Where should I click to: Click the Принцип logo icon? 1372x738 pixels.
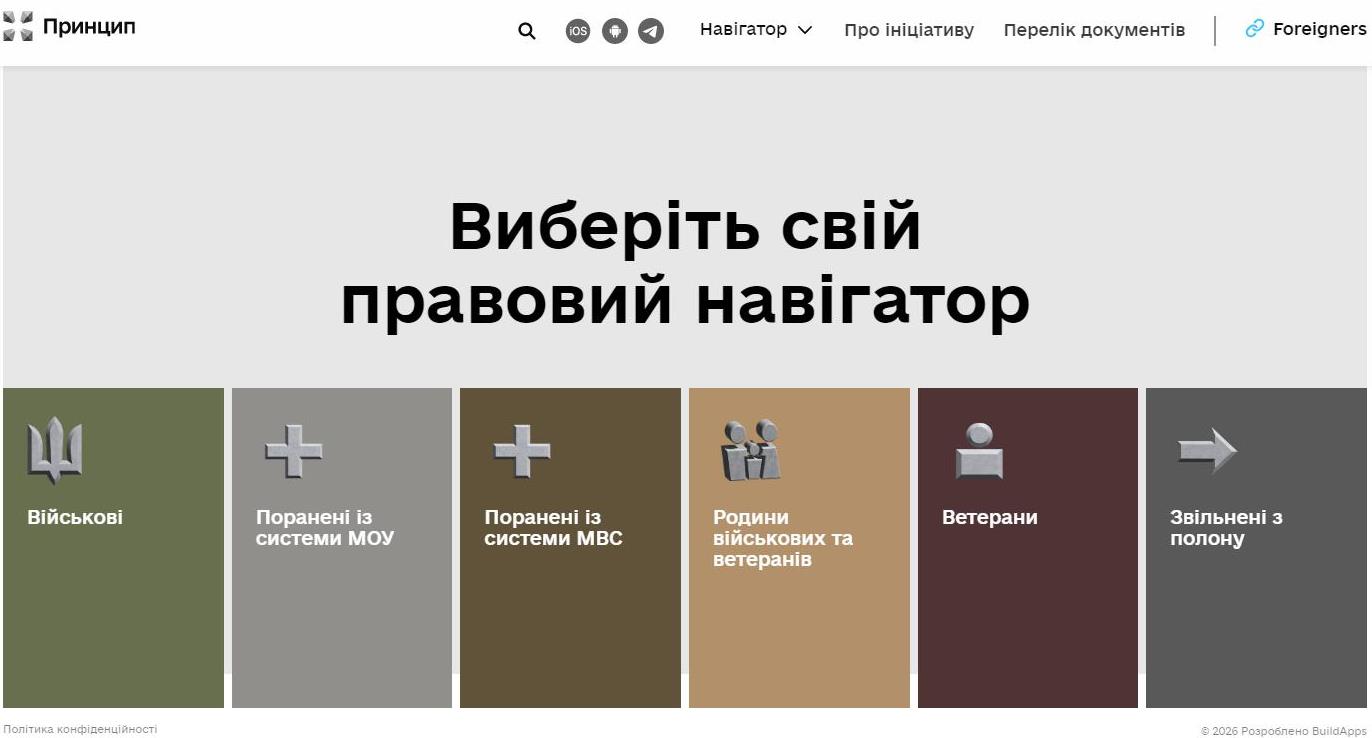coord(18,27)
